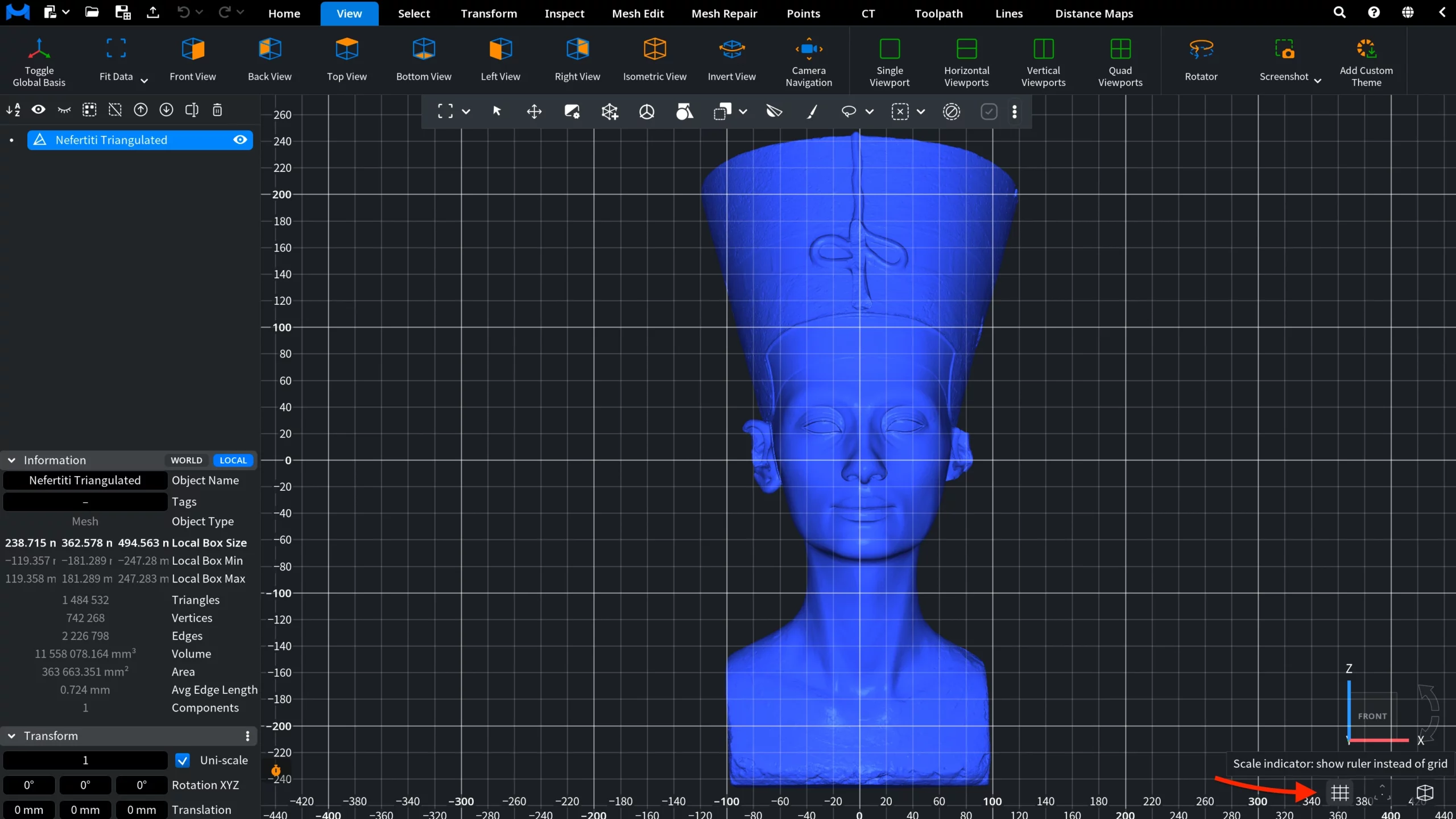This screenshot has height=819, width=1456.
Task: Open the Distance Maps tab
Action: pyautogui.click(x=1094, y=13)
